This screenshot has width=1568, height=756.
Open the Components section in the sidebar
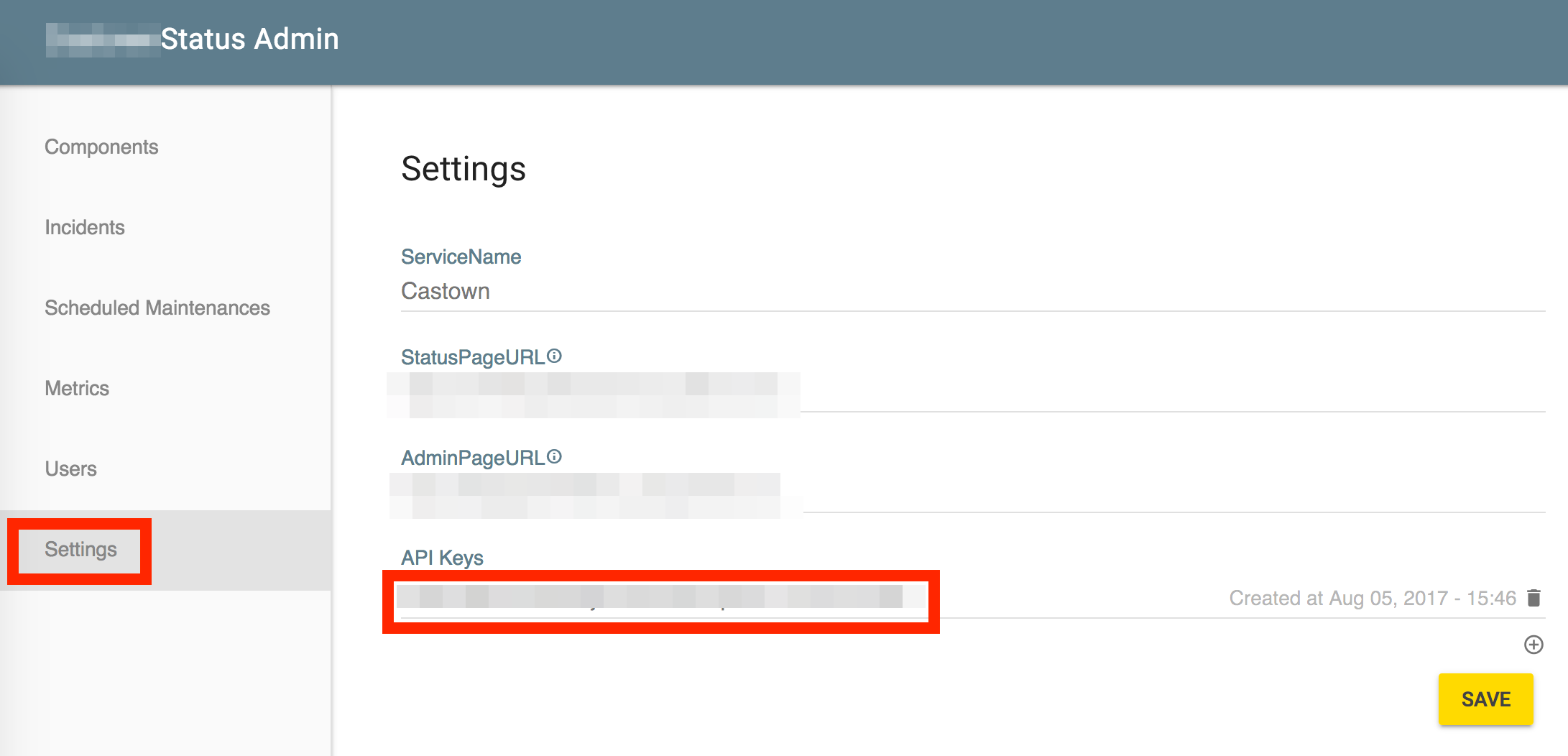101,147
